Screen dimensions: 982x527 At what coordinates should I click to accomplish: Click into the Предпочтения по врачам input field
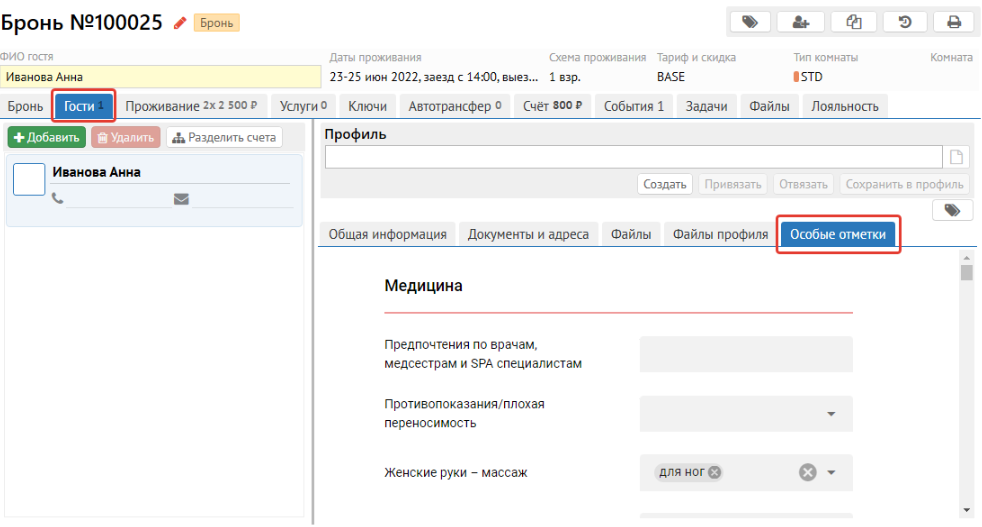point(745,355)
